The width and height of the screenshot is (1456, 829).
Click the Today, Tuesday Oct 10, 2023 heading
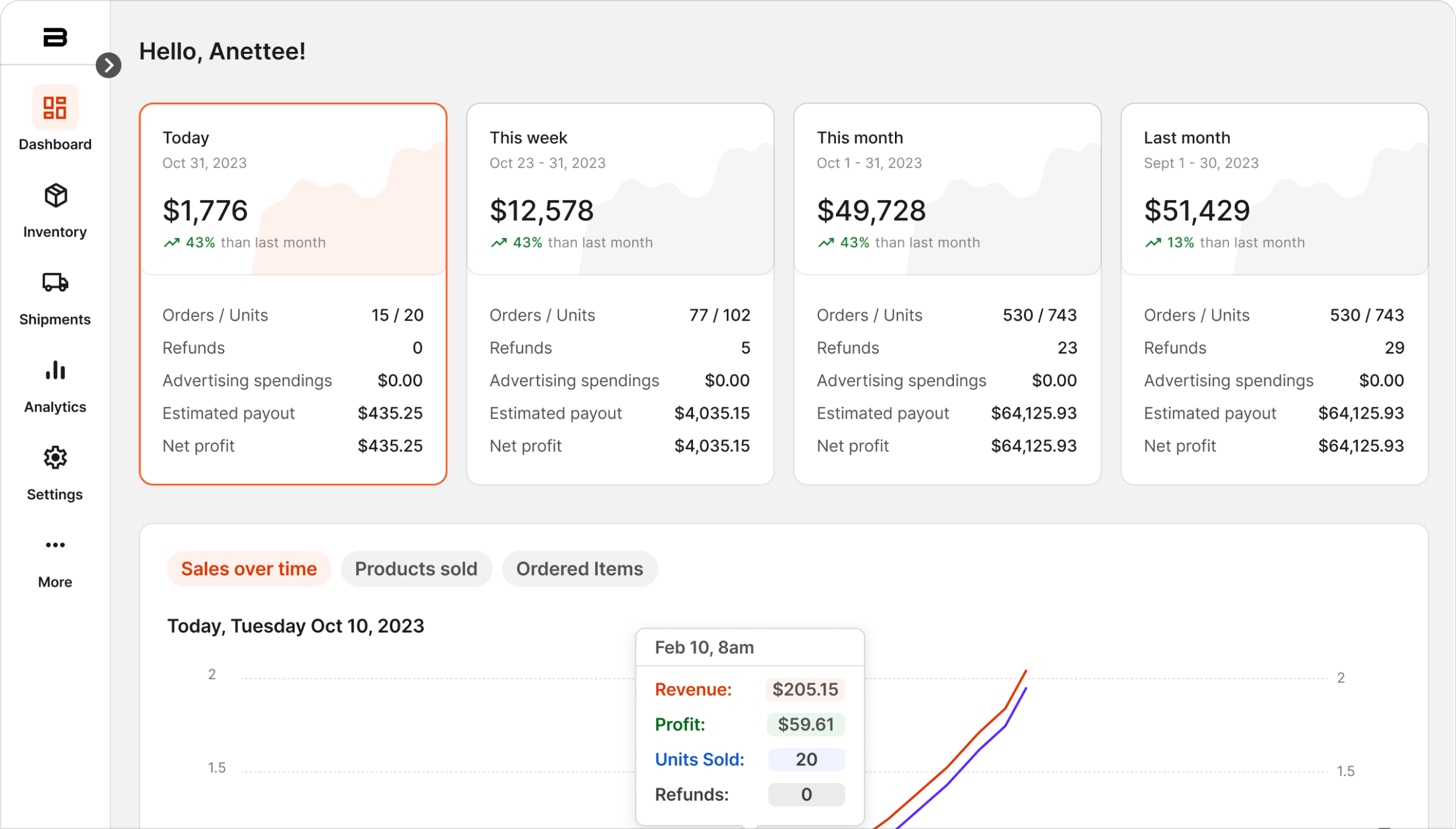pos(296,626)
